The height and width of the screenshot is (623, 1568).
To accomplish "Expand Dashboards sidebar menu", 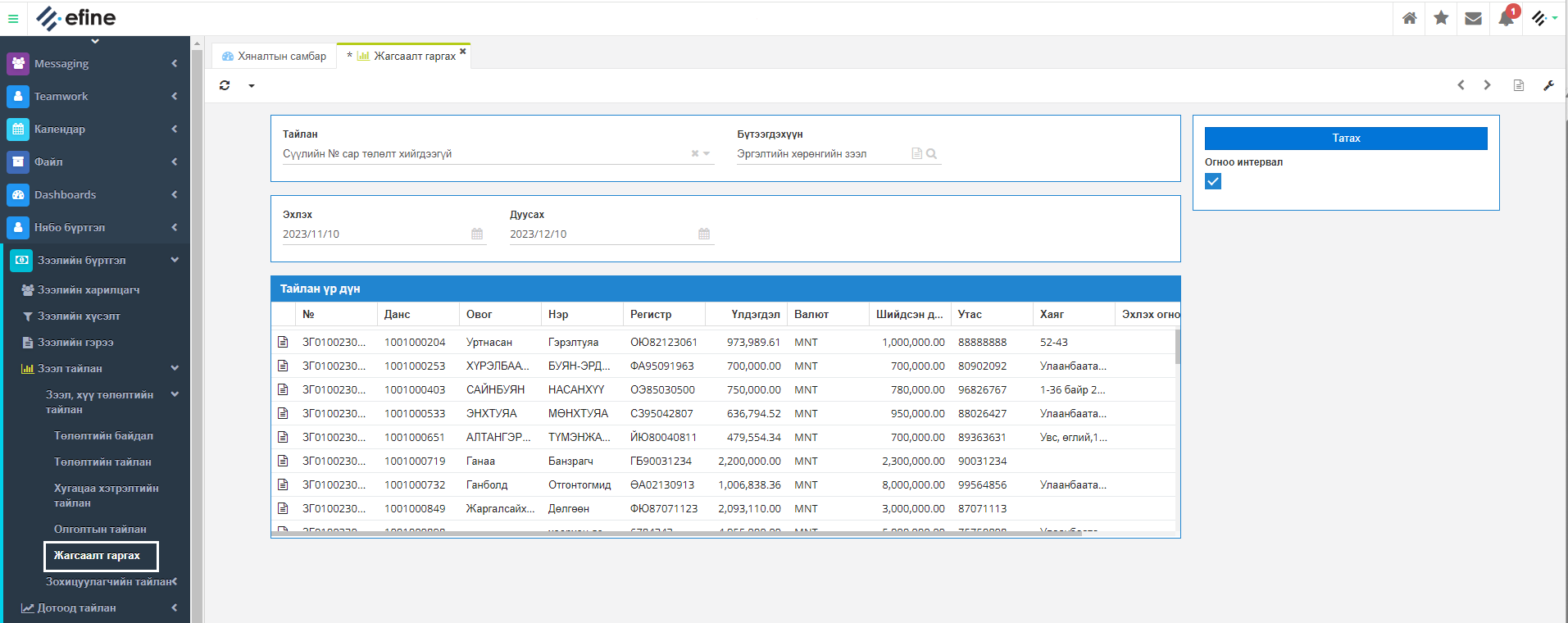I will (95, 194).
